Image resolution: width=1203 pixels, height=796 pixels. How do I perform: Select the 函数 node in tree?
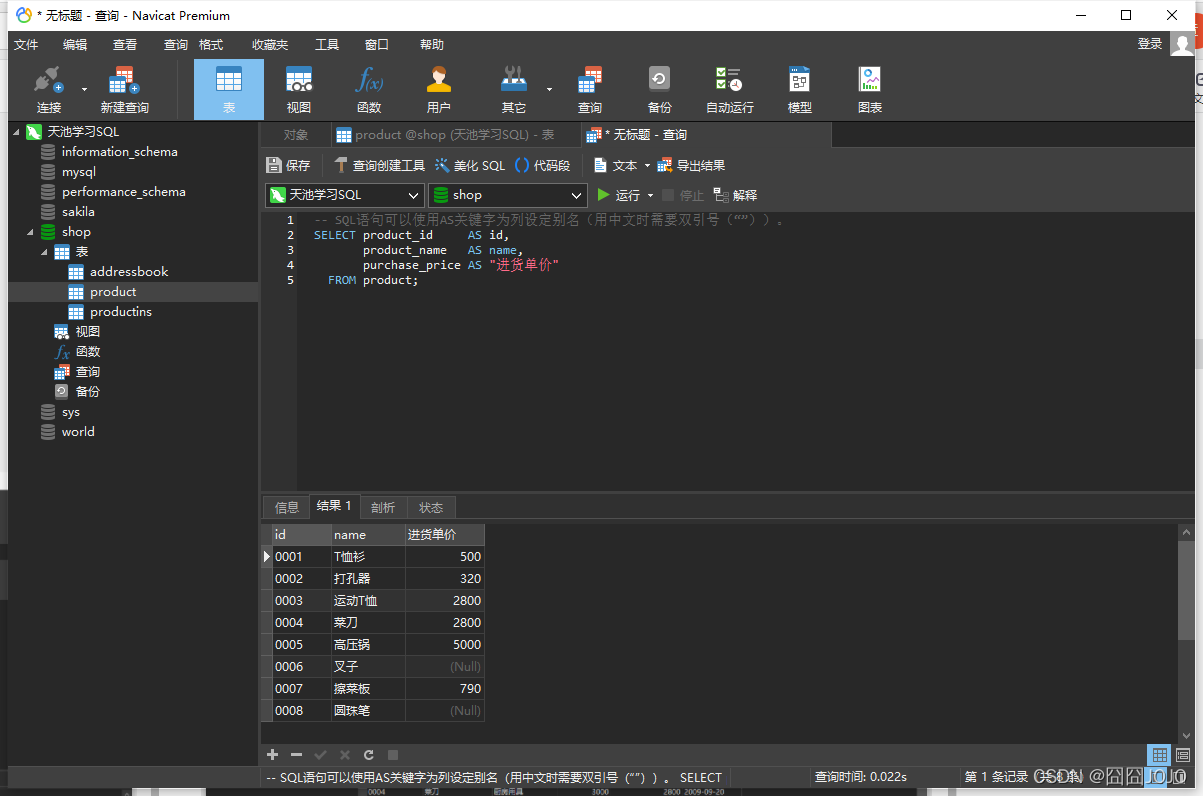coord(88,352)
